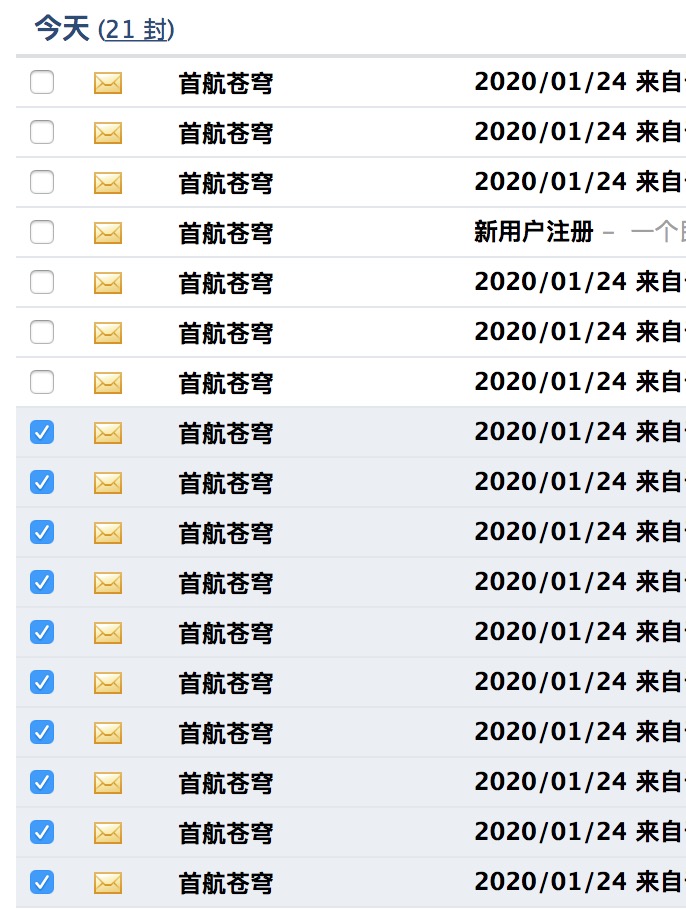Image resolution: width=686 pixels, height=910 pixels.
Task: Uncheck the first highlighted email's checkbox
Action: [42, 432]
